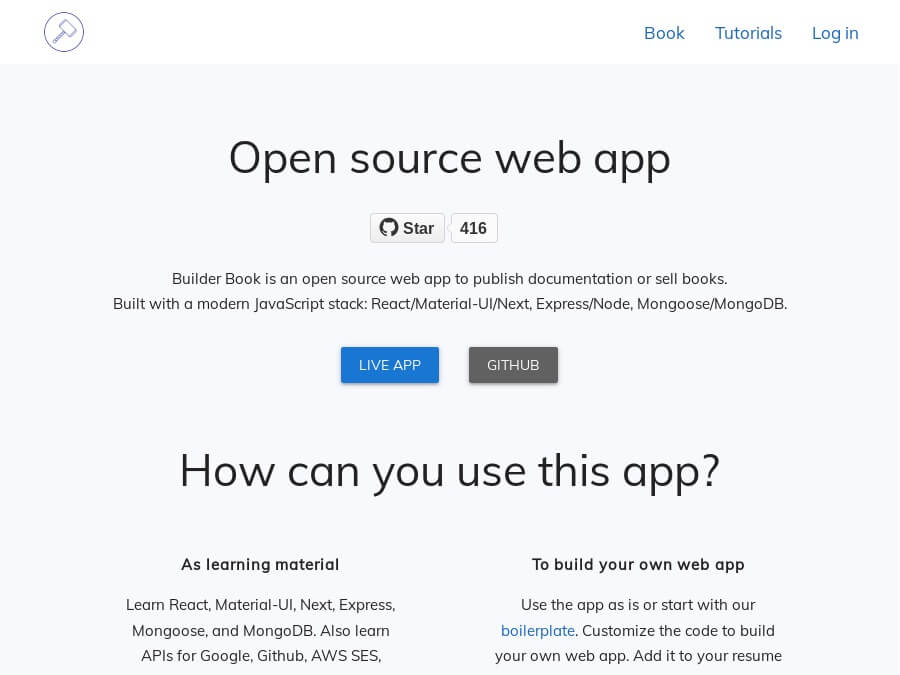The image size is (900, 675).
Task: Click the 'Built with a modern JavaScript stack' line
Action: tap(449, 304)
